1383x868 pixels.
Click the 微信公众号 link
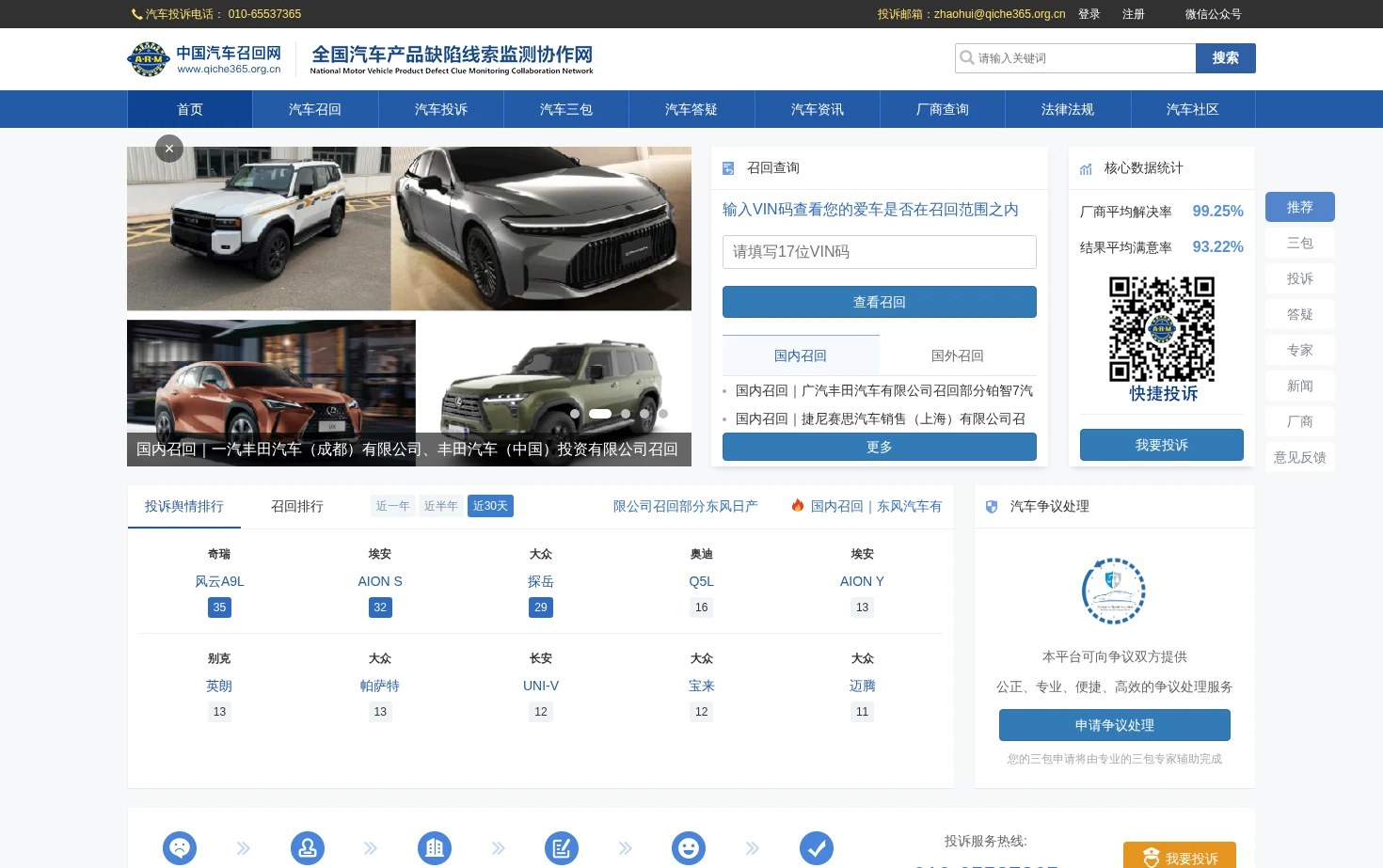pos(1214,14)
